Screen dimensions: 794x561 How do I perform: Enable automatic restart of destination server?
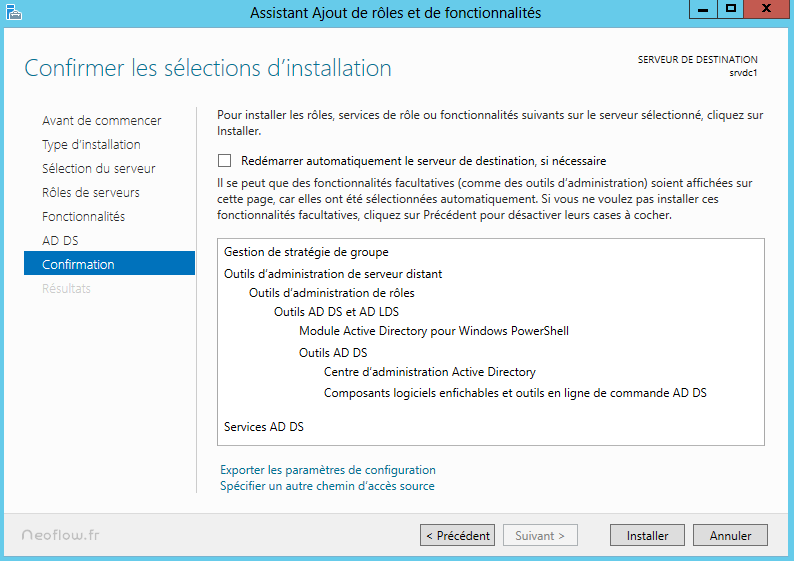click(225, 161)
